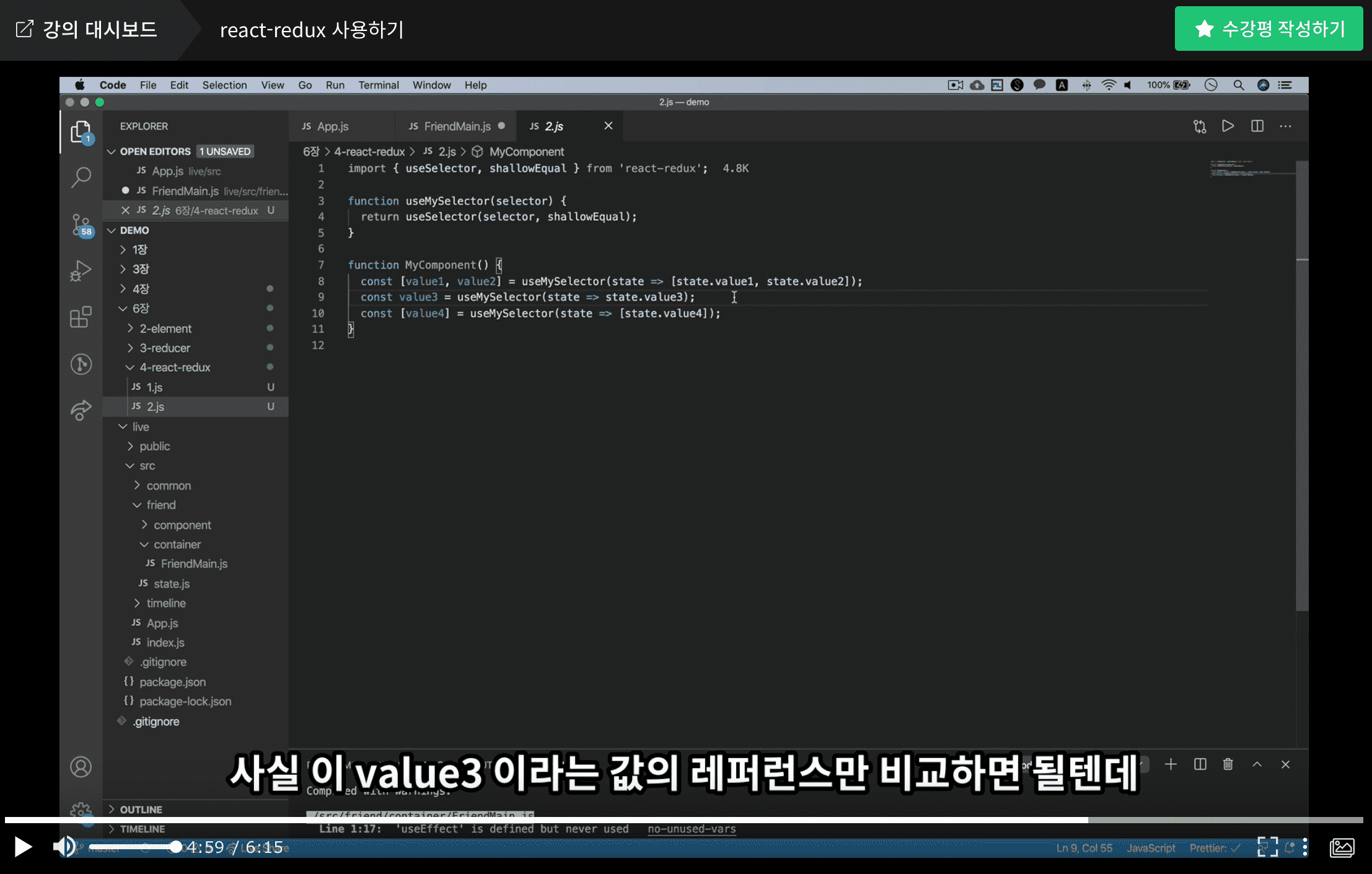Play the lecture video
The height and width of the screenshot is (874, 1372).
(x=23, y=847)
